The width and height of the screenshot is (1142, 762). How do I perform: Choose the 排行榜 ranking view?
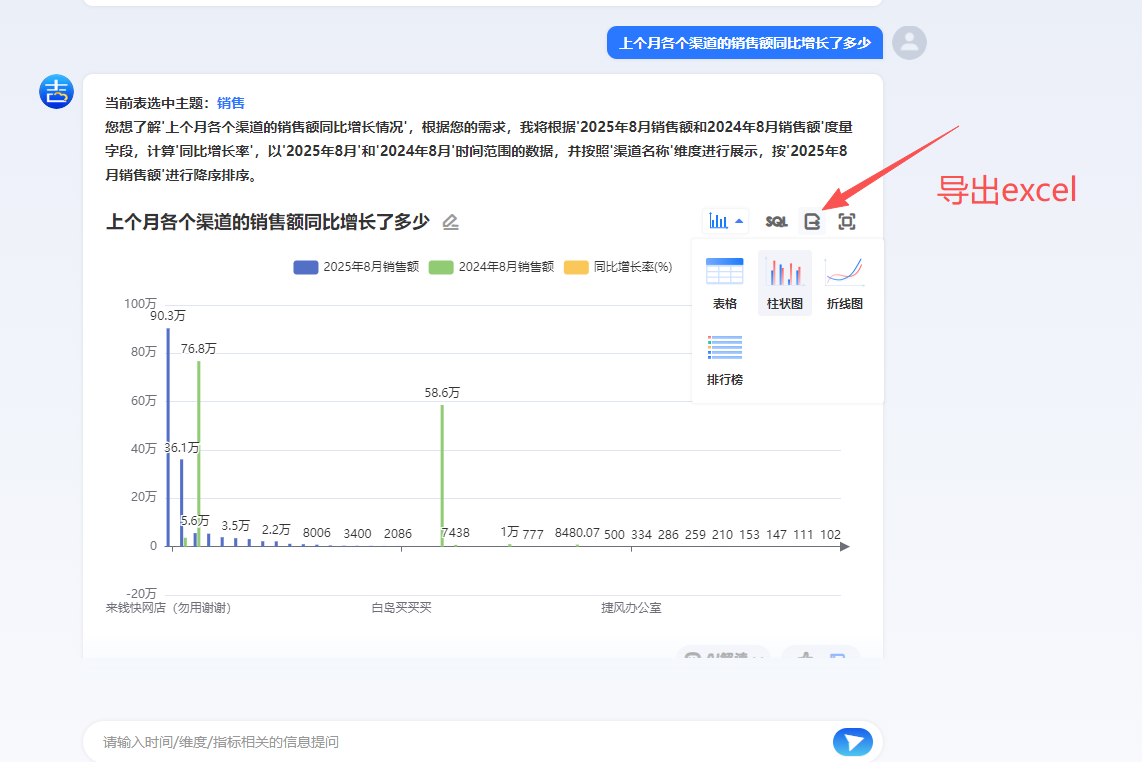(725, 360)
